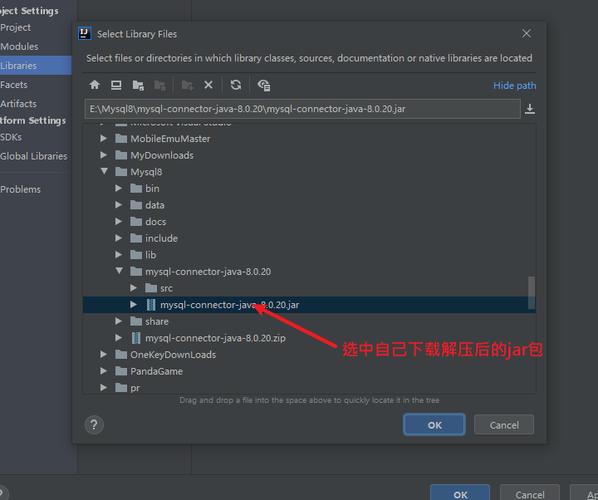Select the MyDownloads folder row
Image resolution: width=598 pixels, height=500 pixels.
(x=309, y=155)
